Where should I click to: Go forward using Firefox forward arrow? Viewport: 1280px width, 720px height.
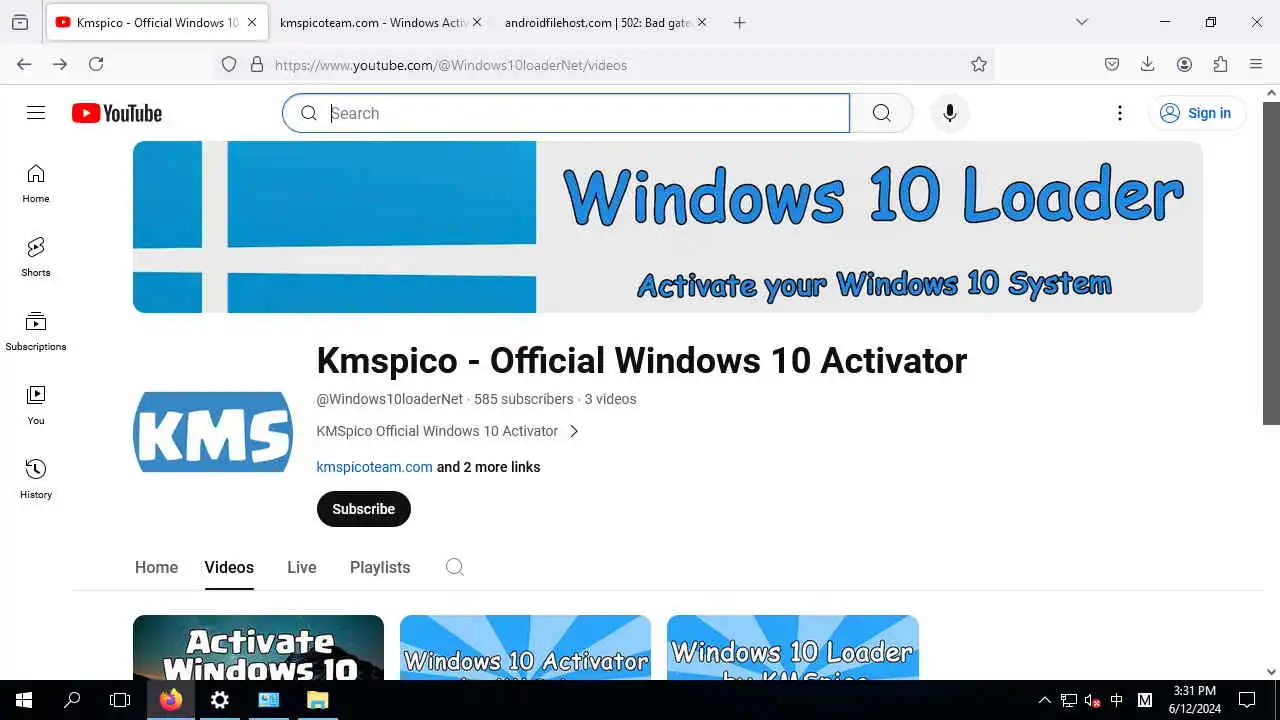click(x=60, y=64)
